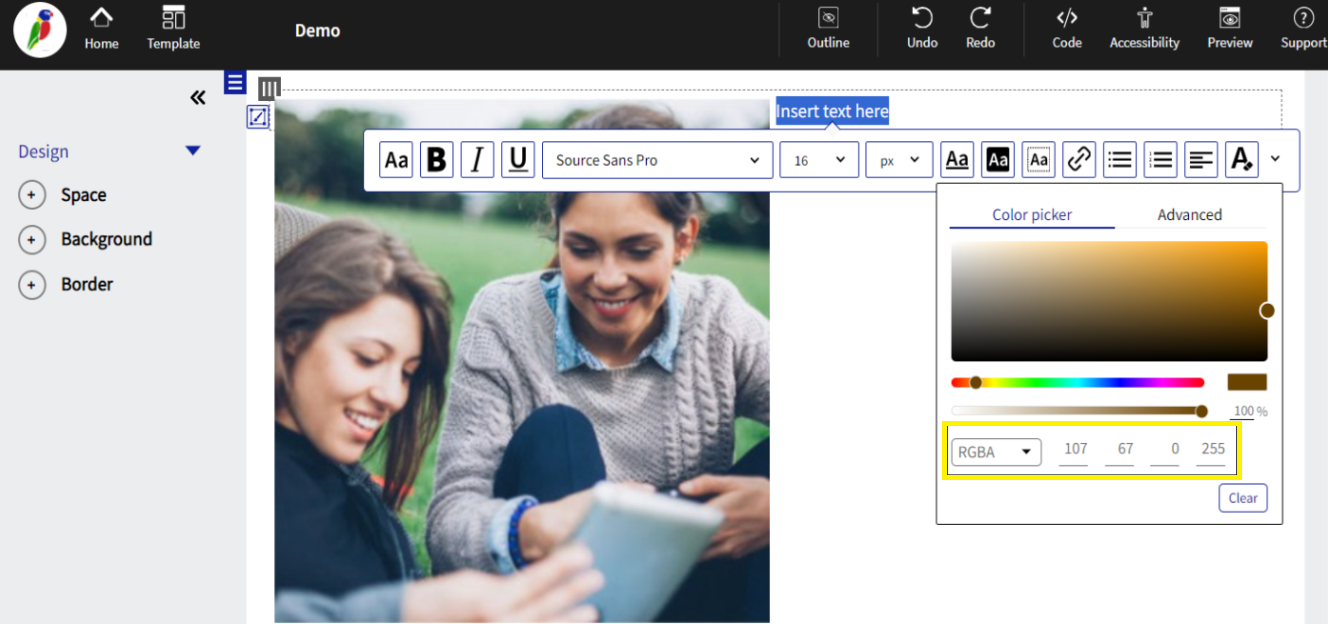The width and height of the screenshot is (1329, 624).
Task: Click the first Aa text style button
Action: [397, 160]
